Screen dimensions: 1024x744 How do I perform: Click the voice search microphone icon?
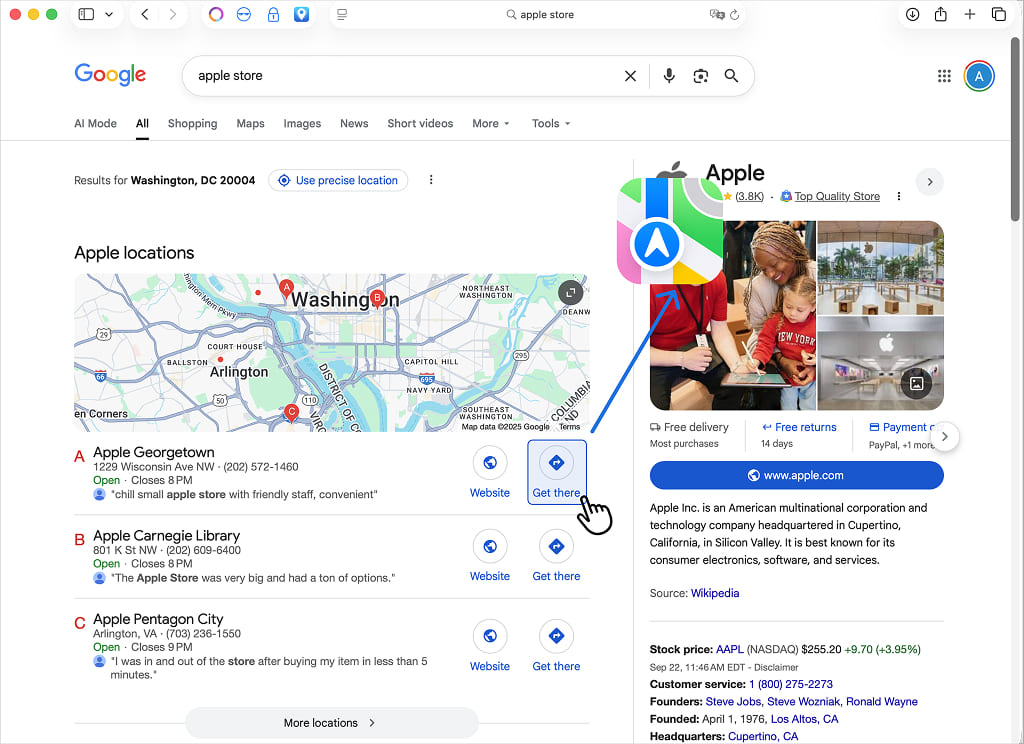669,76
